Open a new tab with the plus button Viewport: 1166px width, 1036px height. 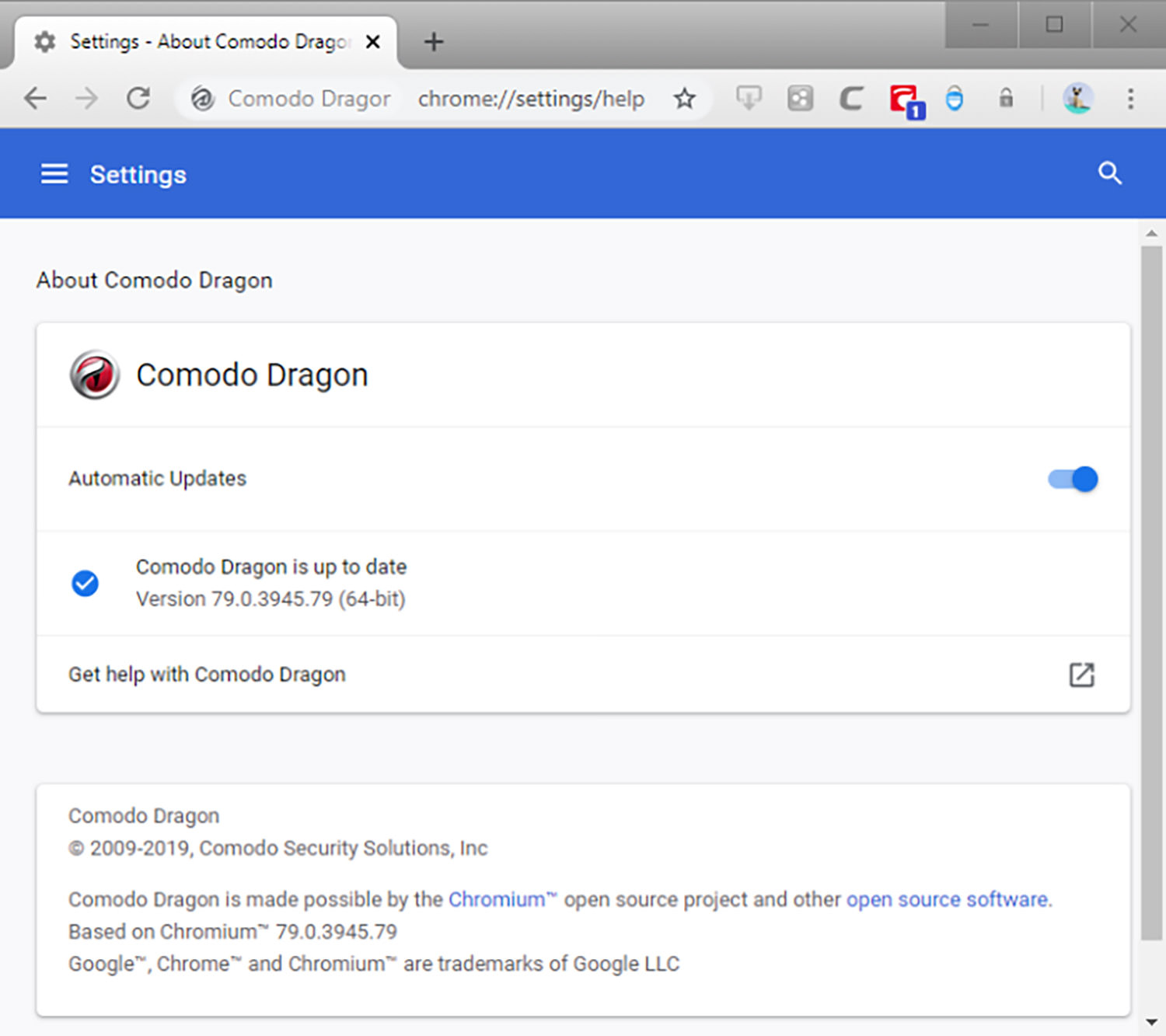click(x=434, y=42)
